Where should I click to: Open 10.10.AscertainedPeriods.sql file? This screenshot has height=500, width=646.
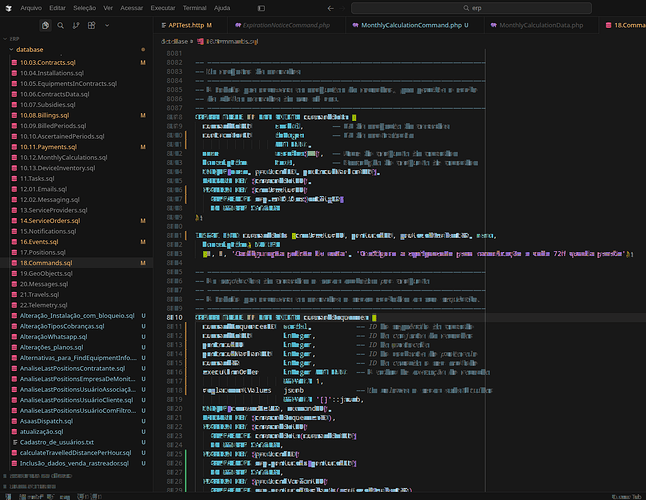tap(62, 136)
